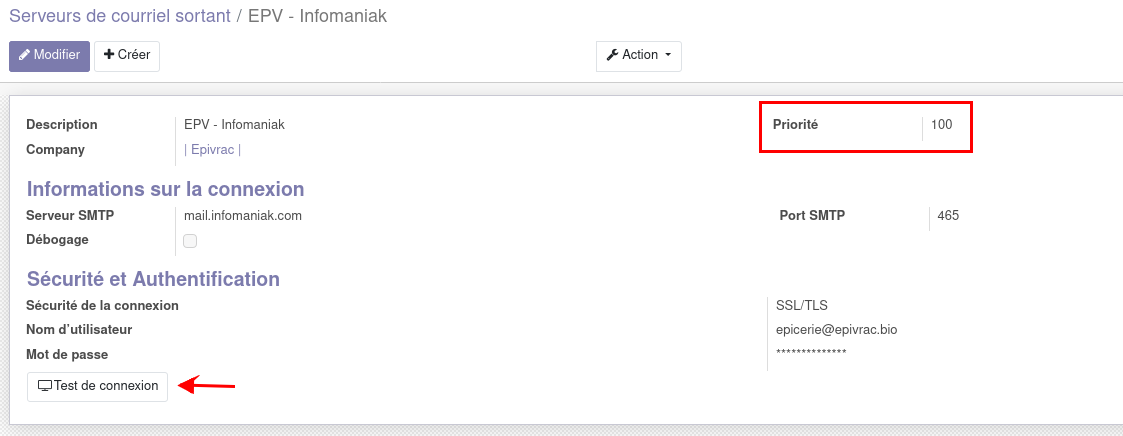The width and height of the screenshot is (1123, 436).
Task: Click the Priorité value 100
Action: (941, 125)
